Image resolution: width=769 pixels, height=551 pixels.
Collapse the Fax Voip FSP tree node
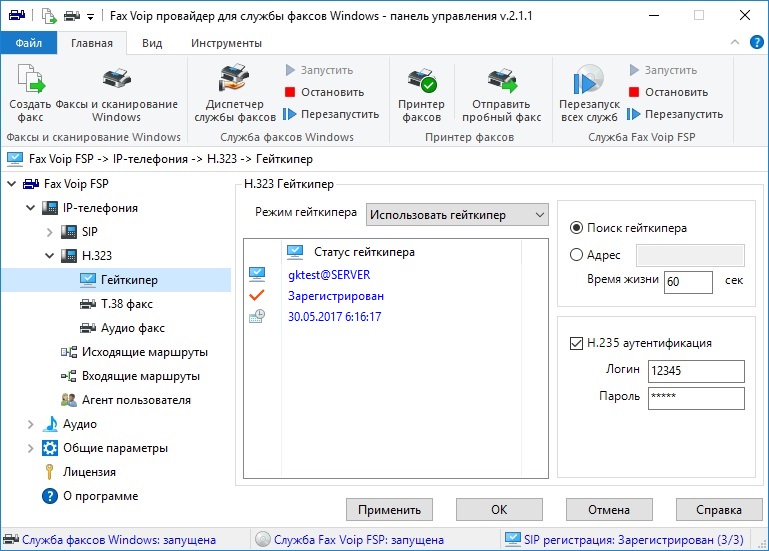12,184
